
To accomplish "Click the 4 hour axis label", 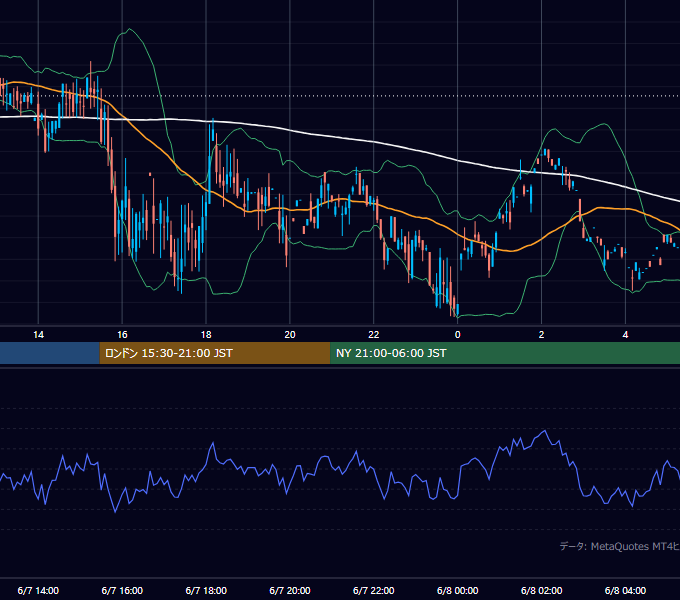I will pos(625,335).
